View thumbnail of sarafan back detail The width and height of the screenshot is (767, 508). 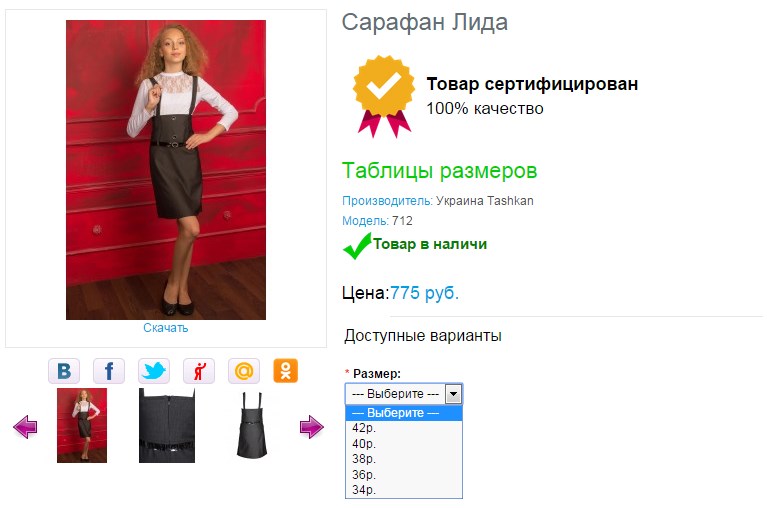click(167, 425)
